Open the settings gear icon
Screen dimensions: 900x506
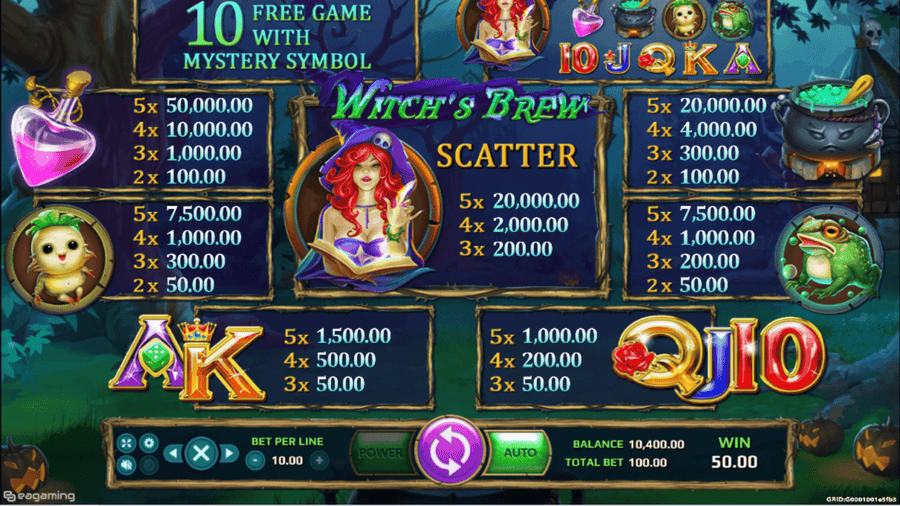coord(149,443)
